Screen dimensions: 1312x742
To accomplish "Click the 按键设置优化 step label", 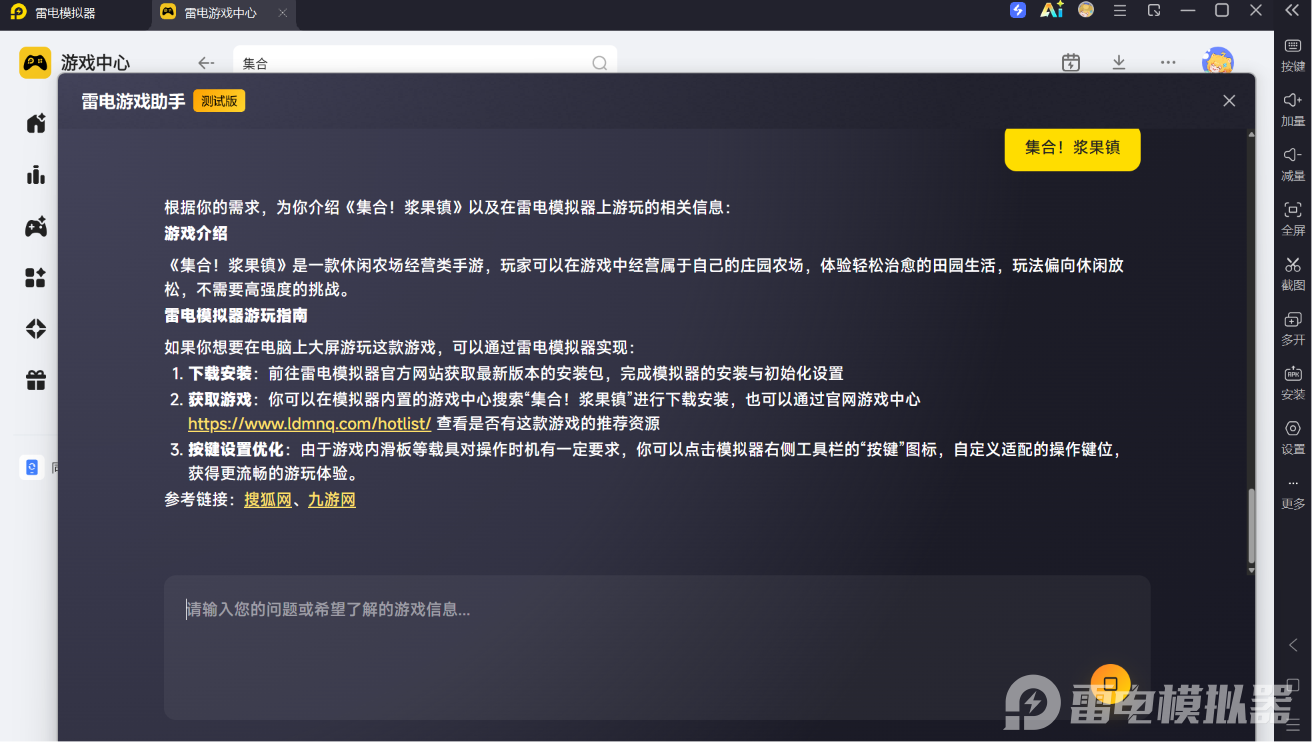I will coord(236,450).
